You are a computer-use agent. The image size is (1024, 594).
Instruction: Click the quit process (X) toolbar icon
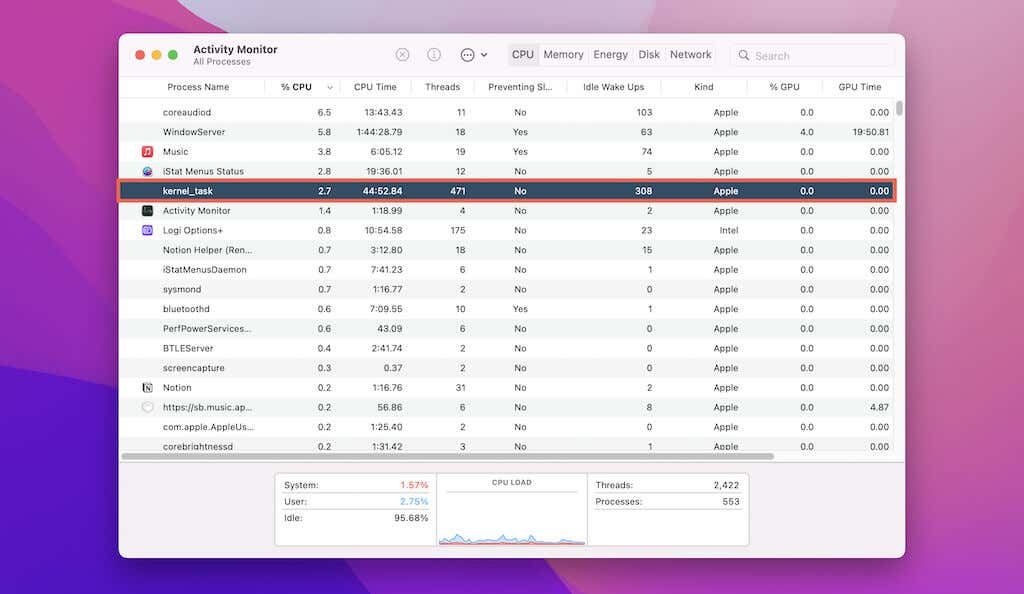(403, 54)
